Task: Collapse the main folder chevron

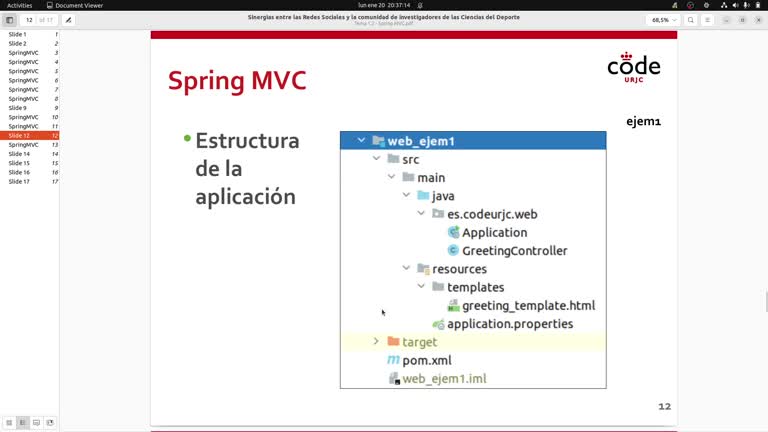Action: 391,177
